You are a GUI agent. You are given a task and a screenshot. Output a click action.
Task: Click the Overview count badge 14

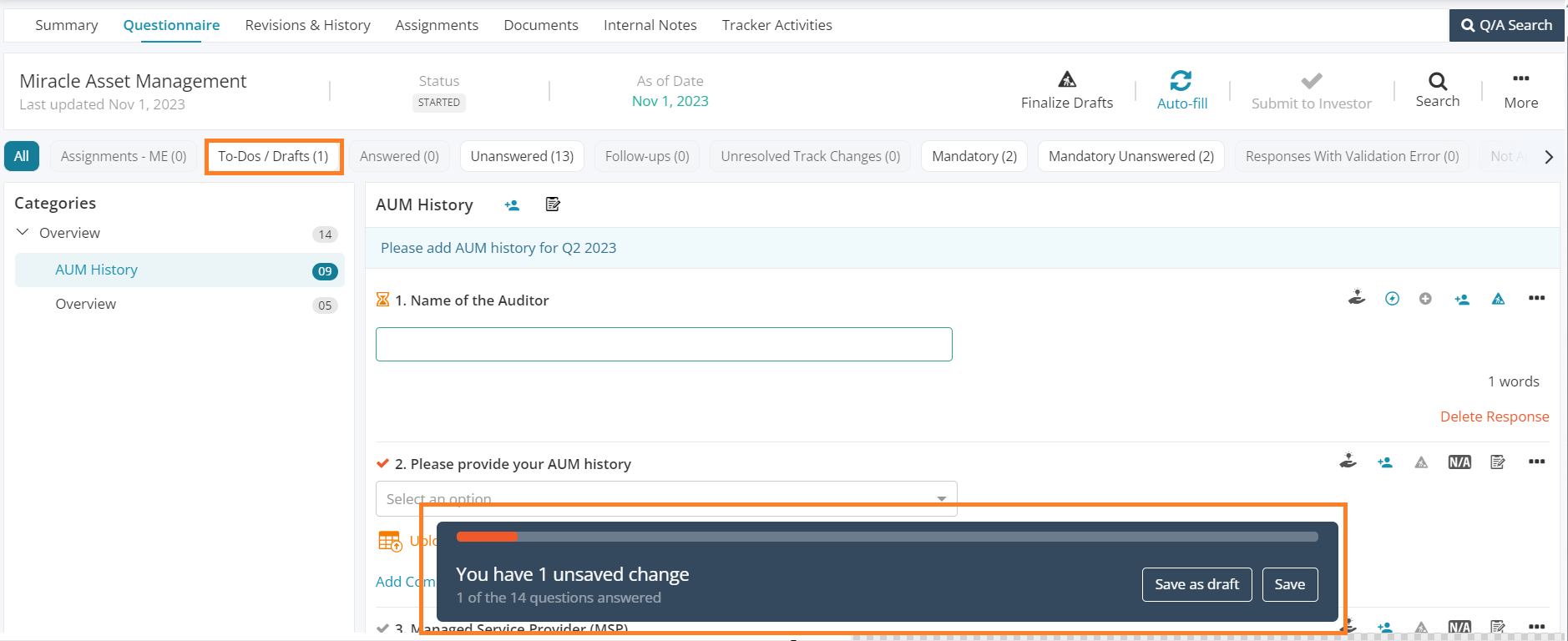[325, 235]
